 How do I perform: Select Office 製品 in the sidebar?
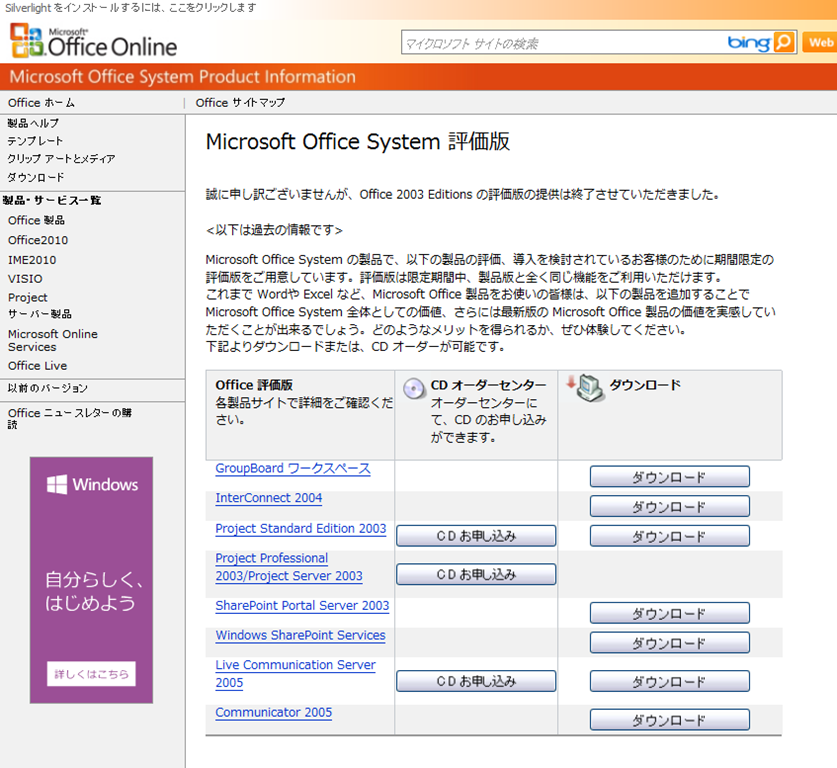36,220
